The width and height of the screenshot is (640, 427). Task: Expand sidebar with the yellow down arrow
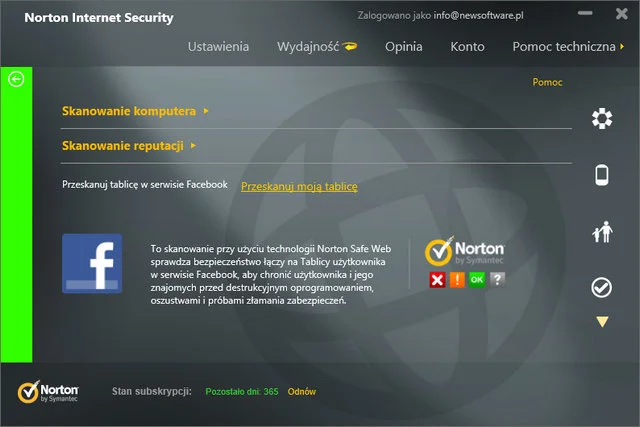602,322
